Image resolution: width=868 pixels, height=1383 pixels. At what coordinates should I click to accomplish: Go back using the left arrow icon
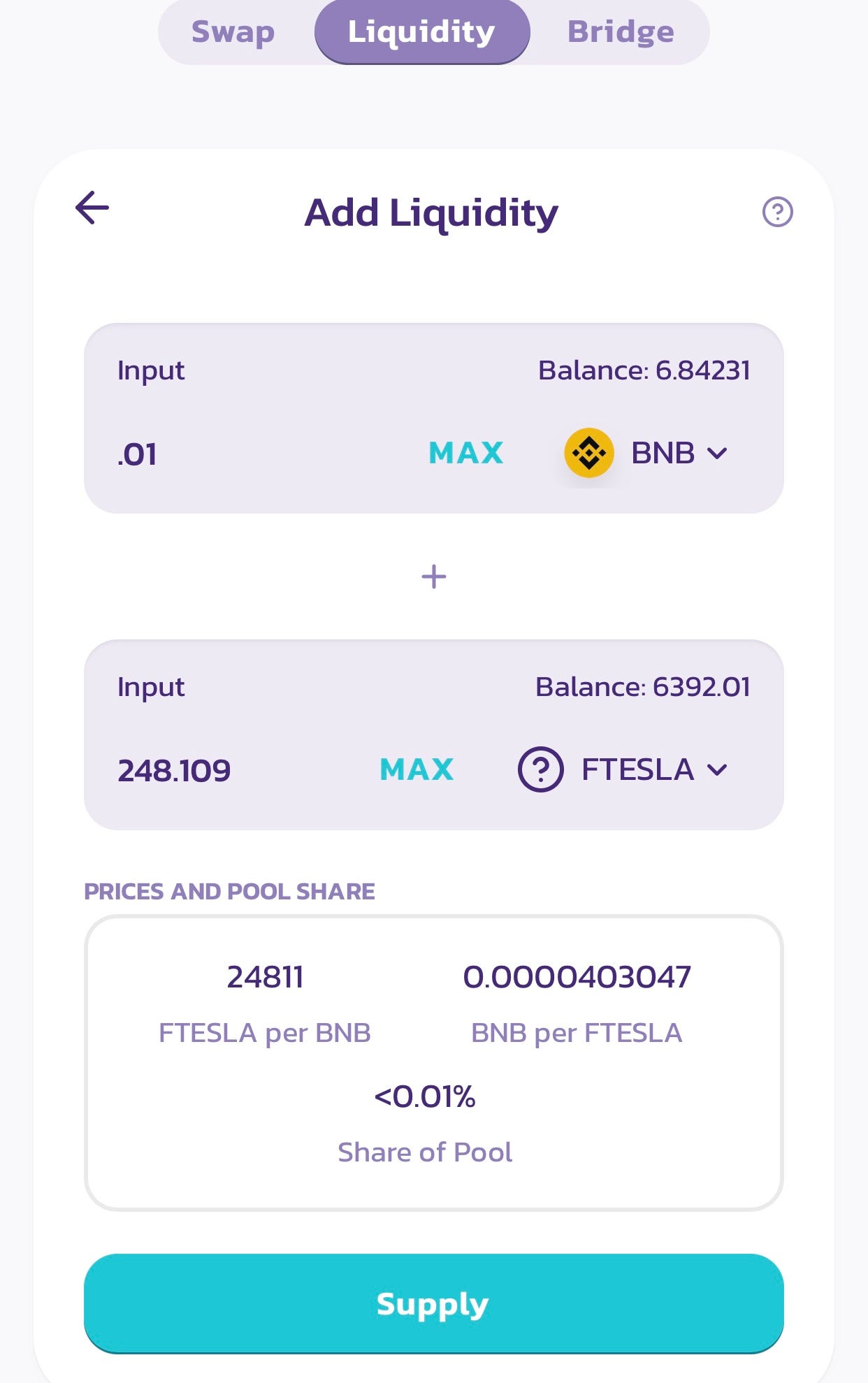(92, 208)
